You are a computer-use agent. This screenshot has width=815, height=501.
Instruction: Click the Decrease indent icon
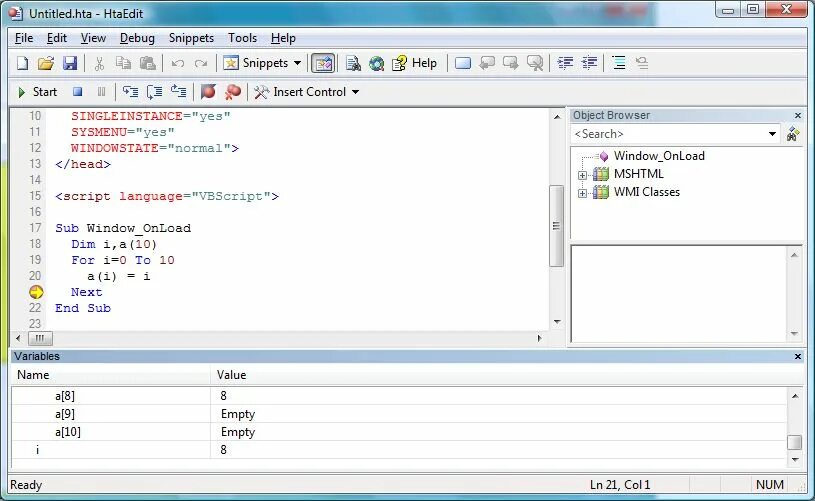pyautogui.click(x=589, y=63)
